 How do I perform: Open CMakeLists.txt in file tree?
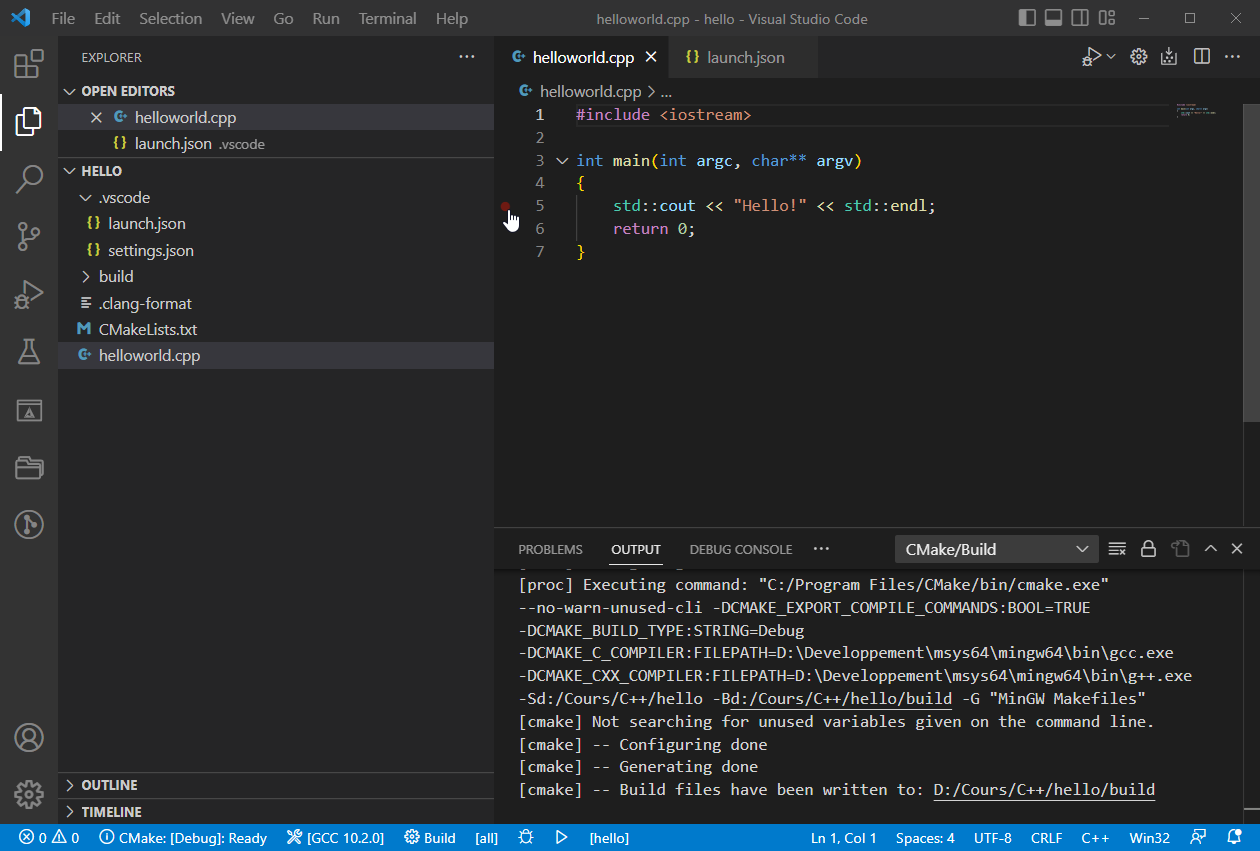(276, 329)
